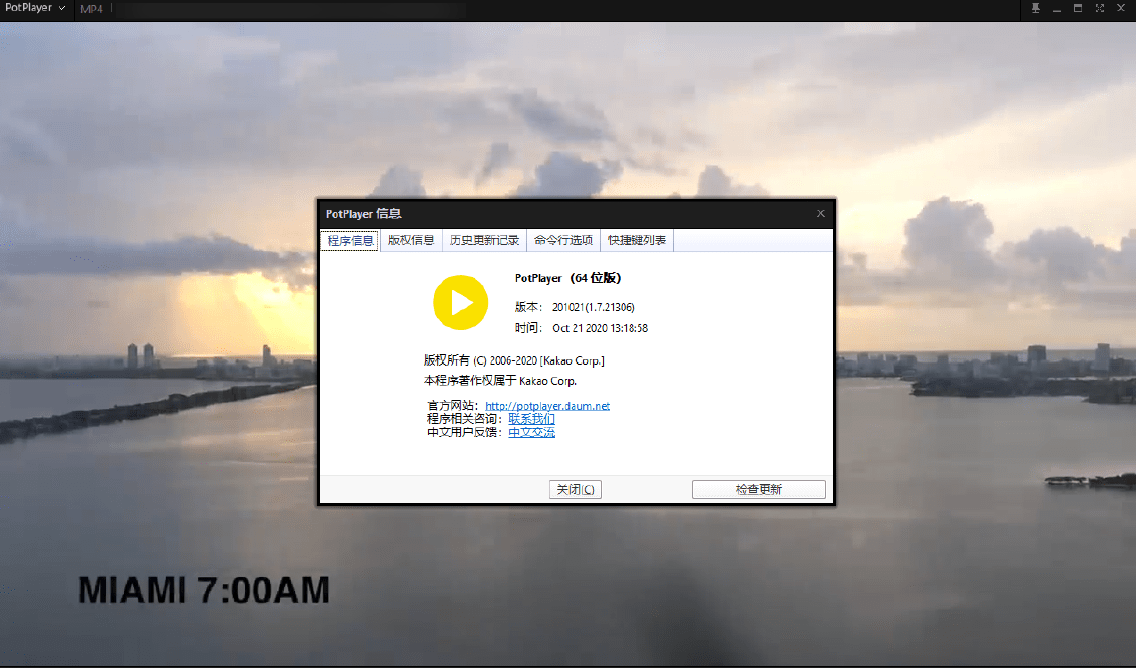Open the 历史更新记录 tab
Image resolution: width=1136 pixels, height=668 pixels.
point(484,240)
